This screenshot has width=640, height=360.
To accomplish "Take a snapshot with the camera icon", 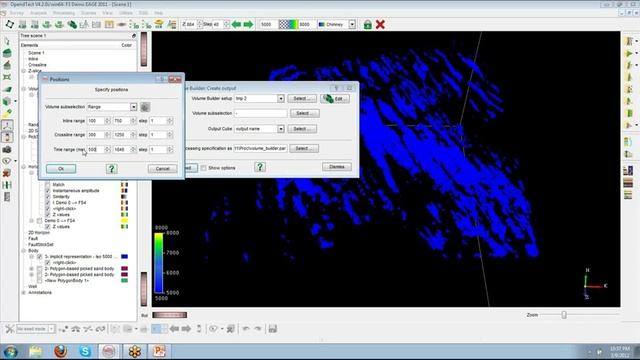I will pos(7,149).
